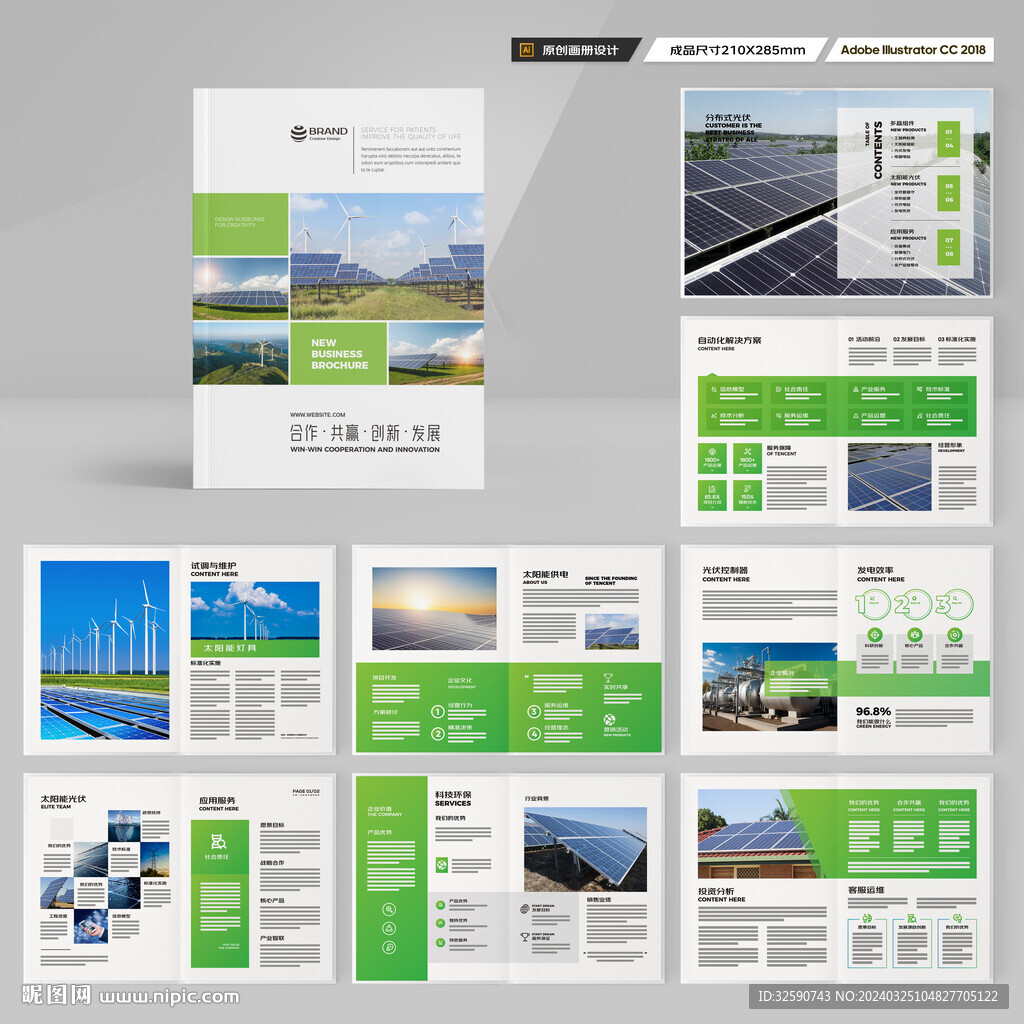
Task: Click the icon beside 技术标准
Action: [920, 389]
